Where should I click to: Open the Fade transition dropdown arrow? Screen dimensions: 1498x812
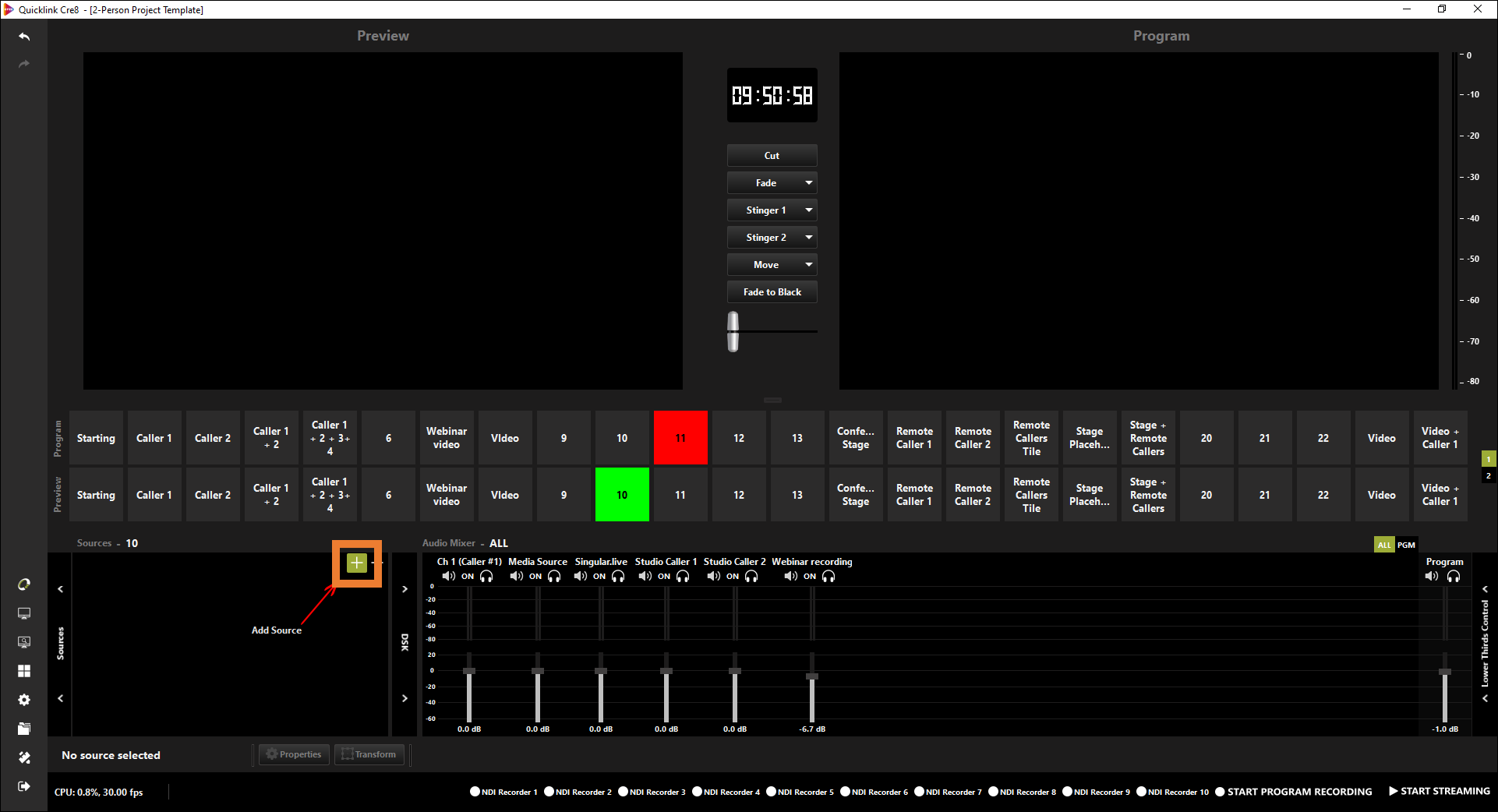(809, 183)
